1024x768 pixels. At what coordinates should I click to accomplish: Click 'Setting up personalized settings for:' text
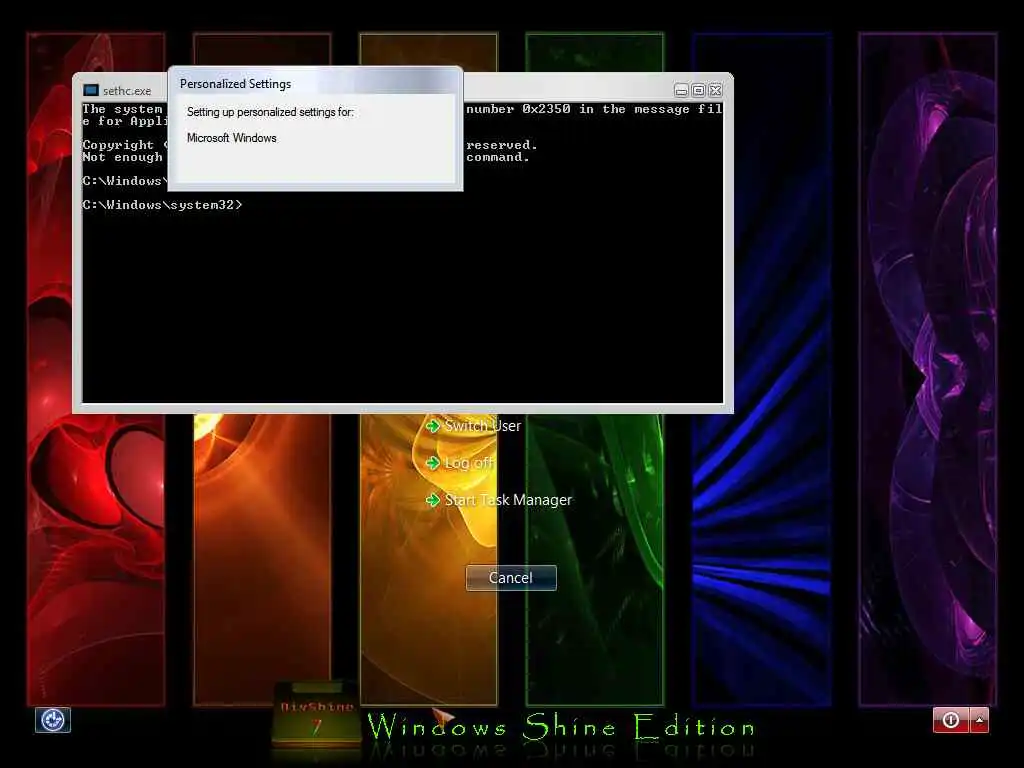270,112
